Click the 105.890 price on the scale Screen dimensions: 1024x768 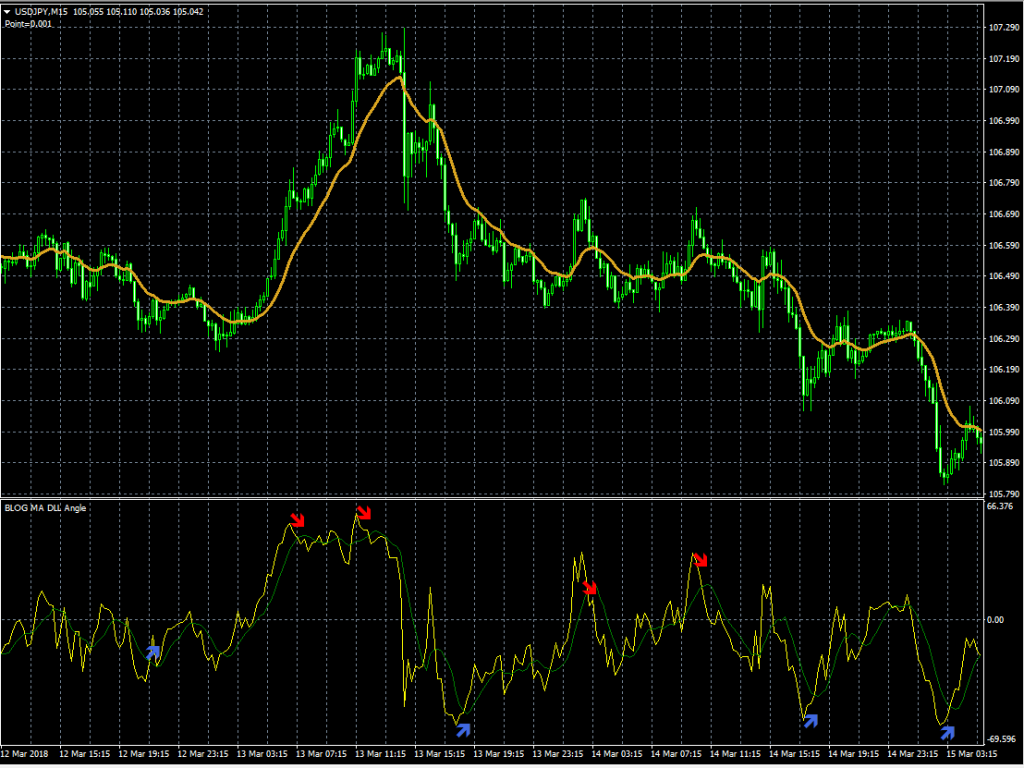(x=1001, y=463)
